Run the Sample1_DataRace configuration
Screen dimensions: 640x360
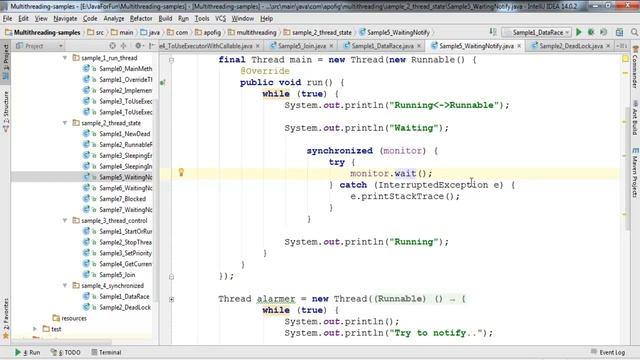tap(578, 32)
